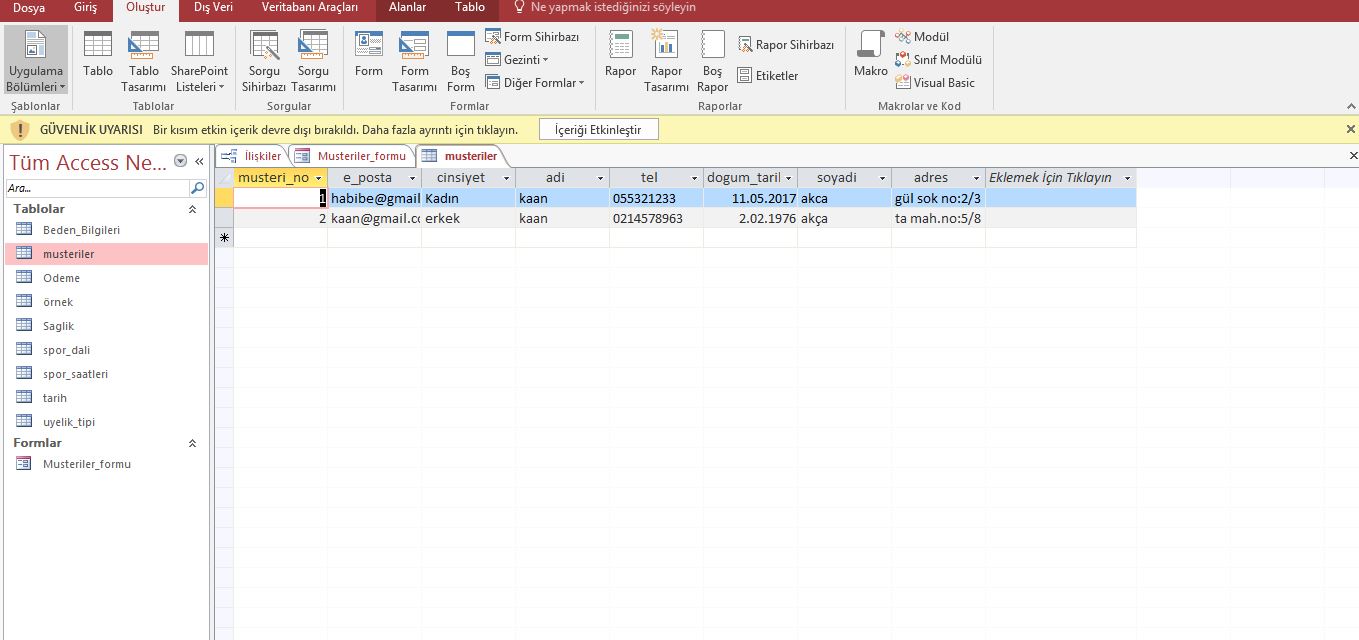1359x640 pixels.
Task: Collapse the Formlar group in navigation pane
Action: click(192, 443)
